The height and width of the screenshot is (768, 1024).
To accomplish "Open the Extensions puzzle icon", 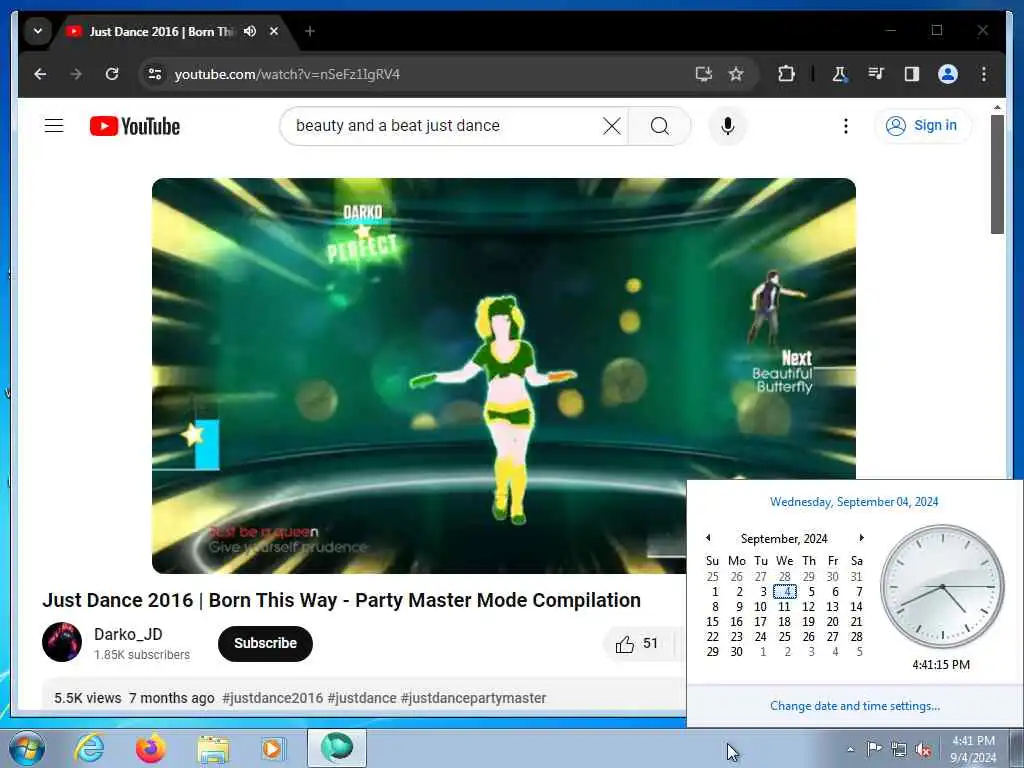I will (786, 74).
